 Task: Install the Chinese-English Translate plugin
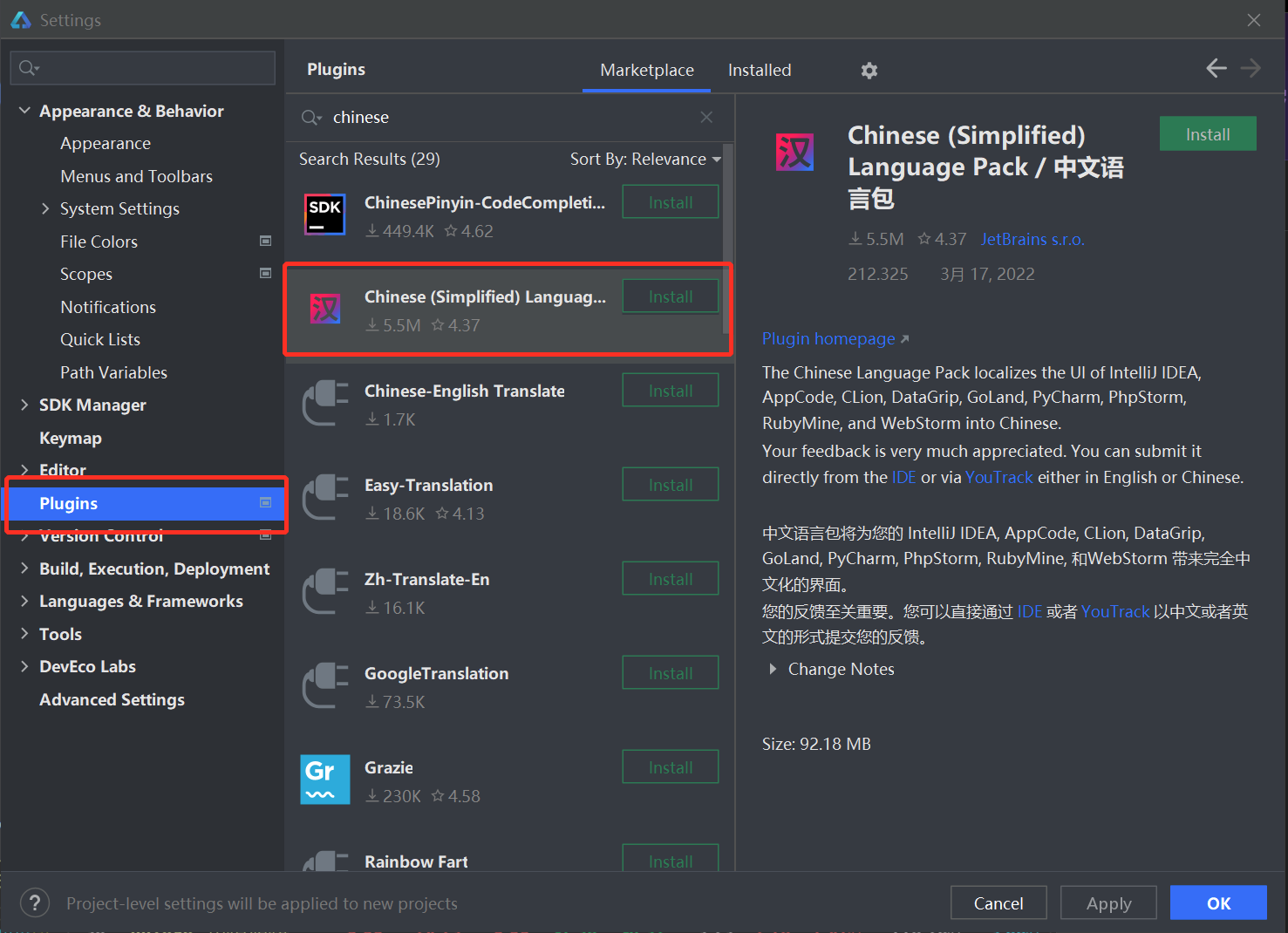point(671,391)
